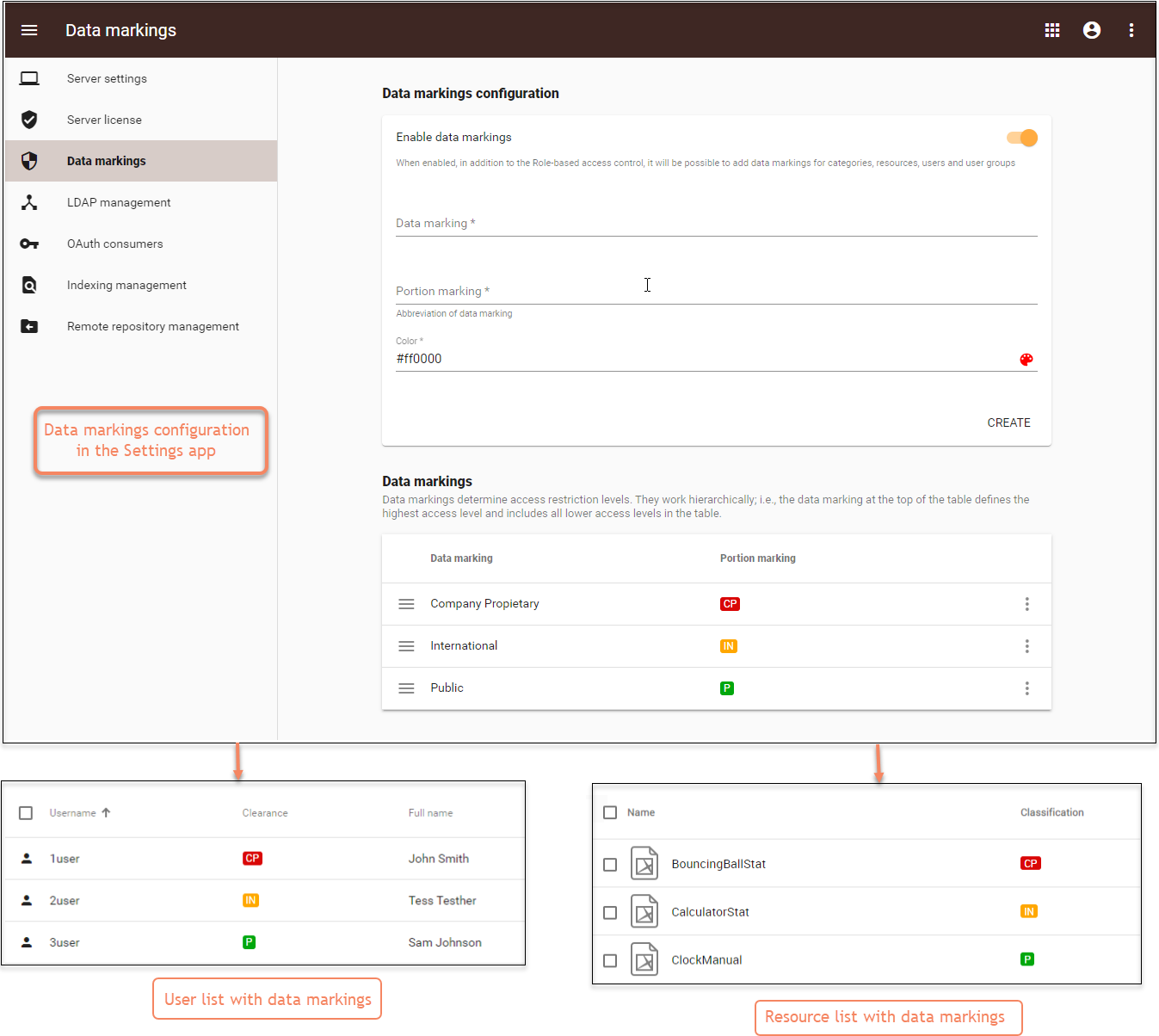This screenshot has height=1036, width=1159.
Task: Open the hamburger navigation menu
Action: [x=29, y=30]
